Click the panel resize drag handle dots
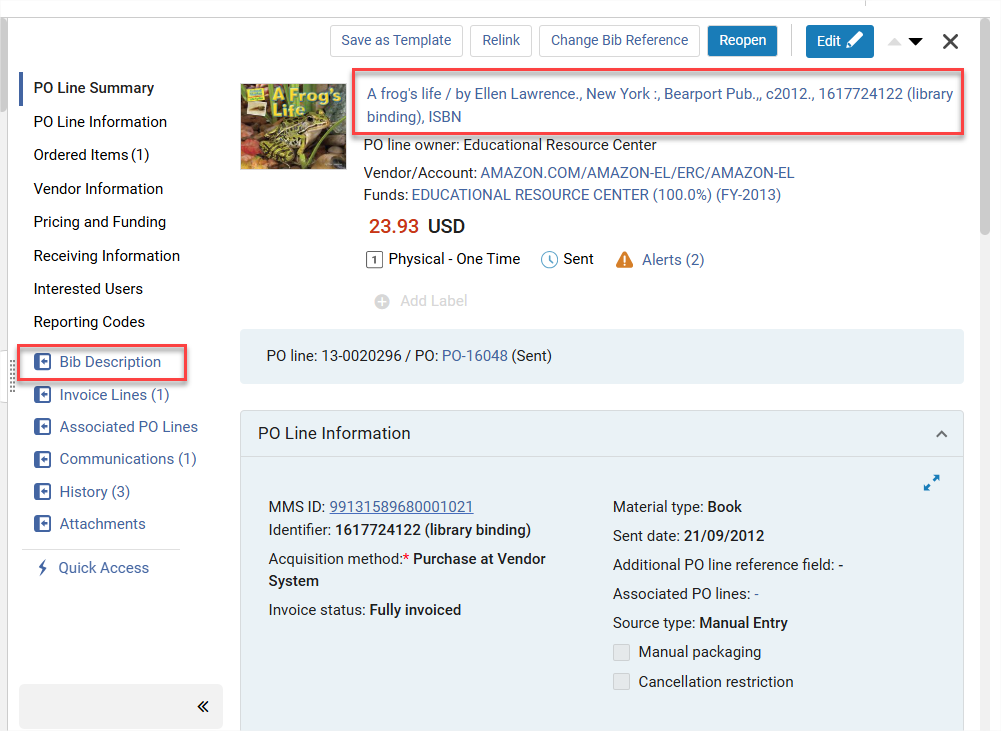The width and height of the screenshot is (1001, 731). pos(11,375)
